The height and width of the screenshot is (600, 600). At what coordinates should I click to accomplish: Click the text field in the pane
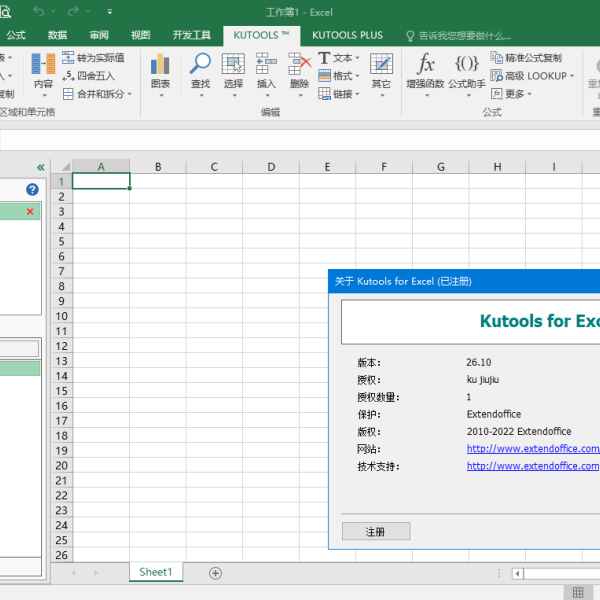coord(19,349)
